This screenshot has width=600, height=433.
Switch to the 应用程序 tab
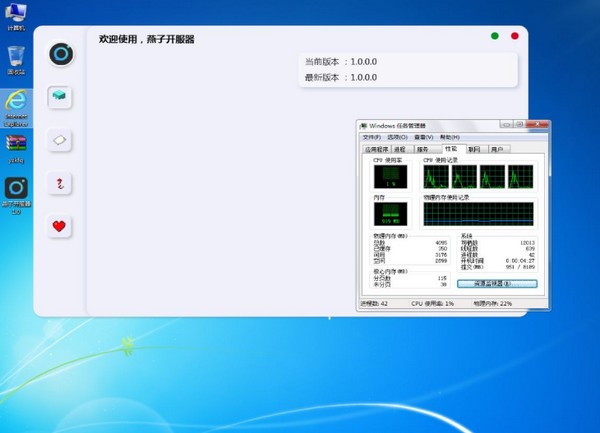click(x=377, y=148)
